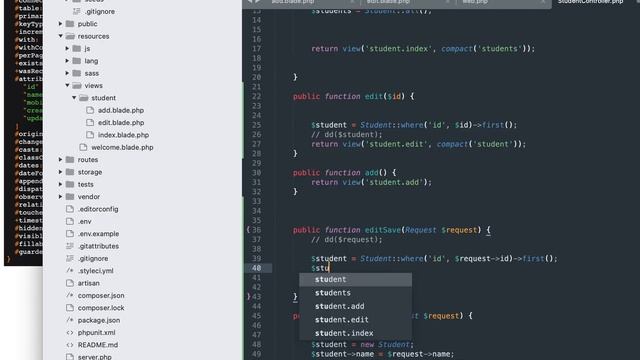Open .gitattributes in the sidebar
640x360 pixels.
coord(98,246)
